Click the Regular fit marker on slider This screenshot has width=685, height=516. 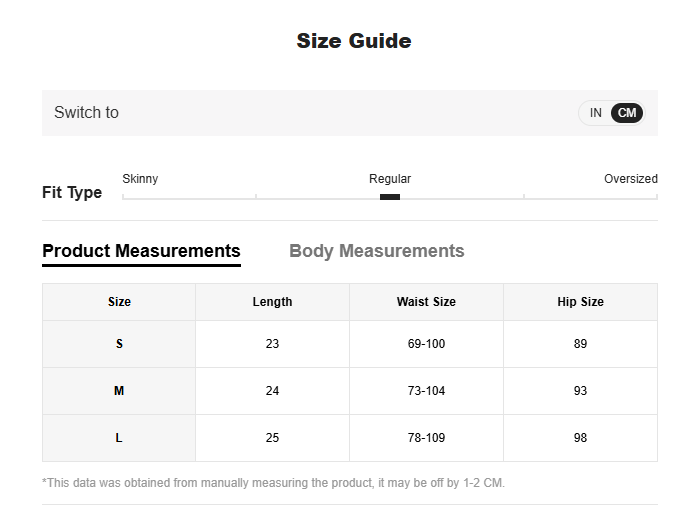point(390,197)
